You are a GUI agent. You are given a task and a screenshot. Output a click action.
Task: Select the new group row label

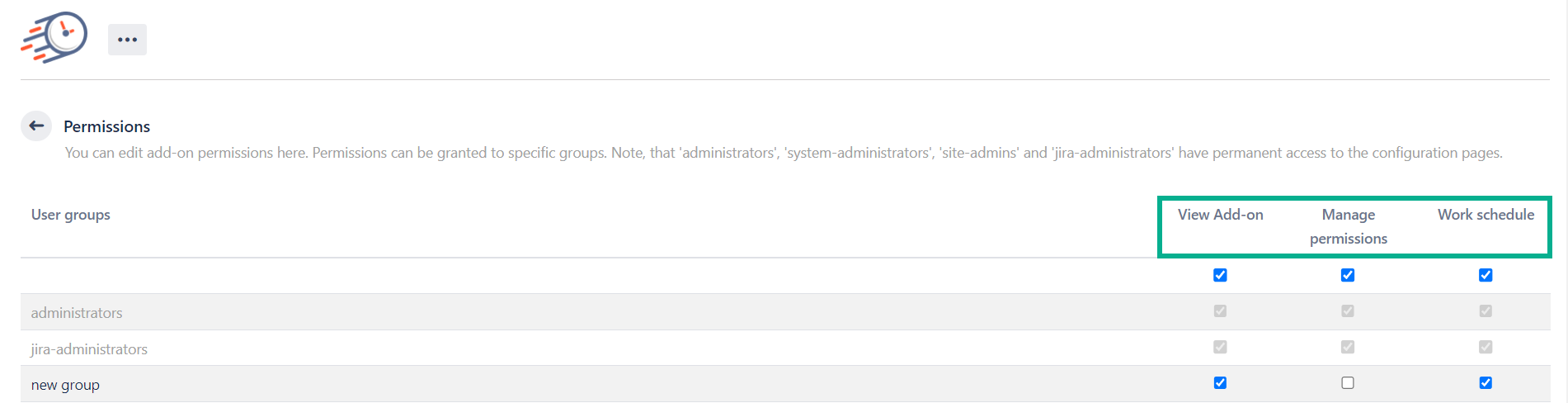[65, 385]
